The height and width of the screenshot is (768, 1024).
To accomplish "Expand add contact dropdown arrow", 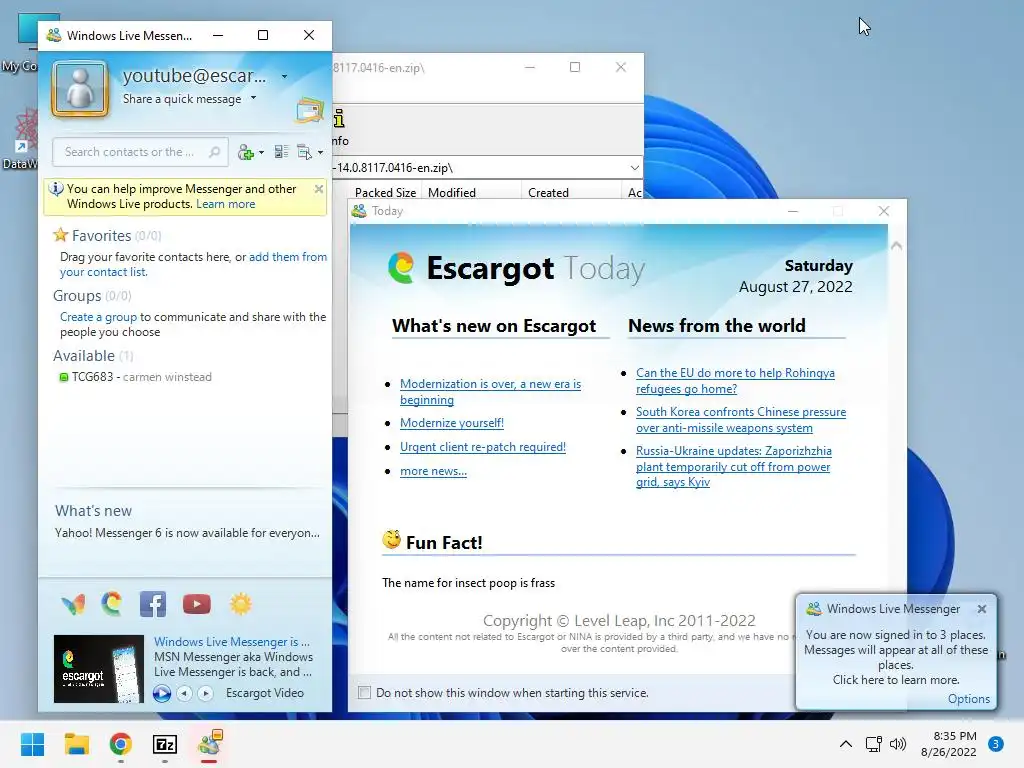I will point(261,153).
